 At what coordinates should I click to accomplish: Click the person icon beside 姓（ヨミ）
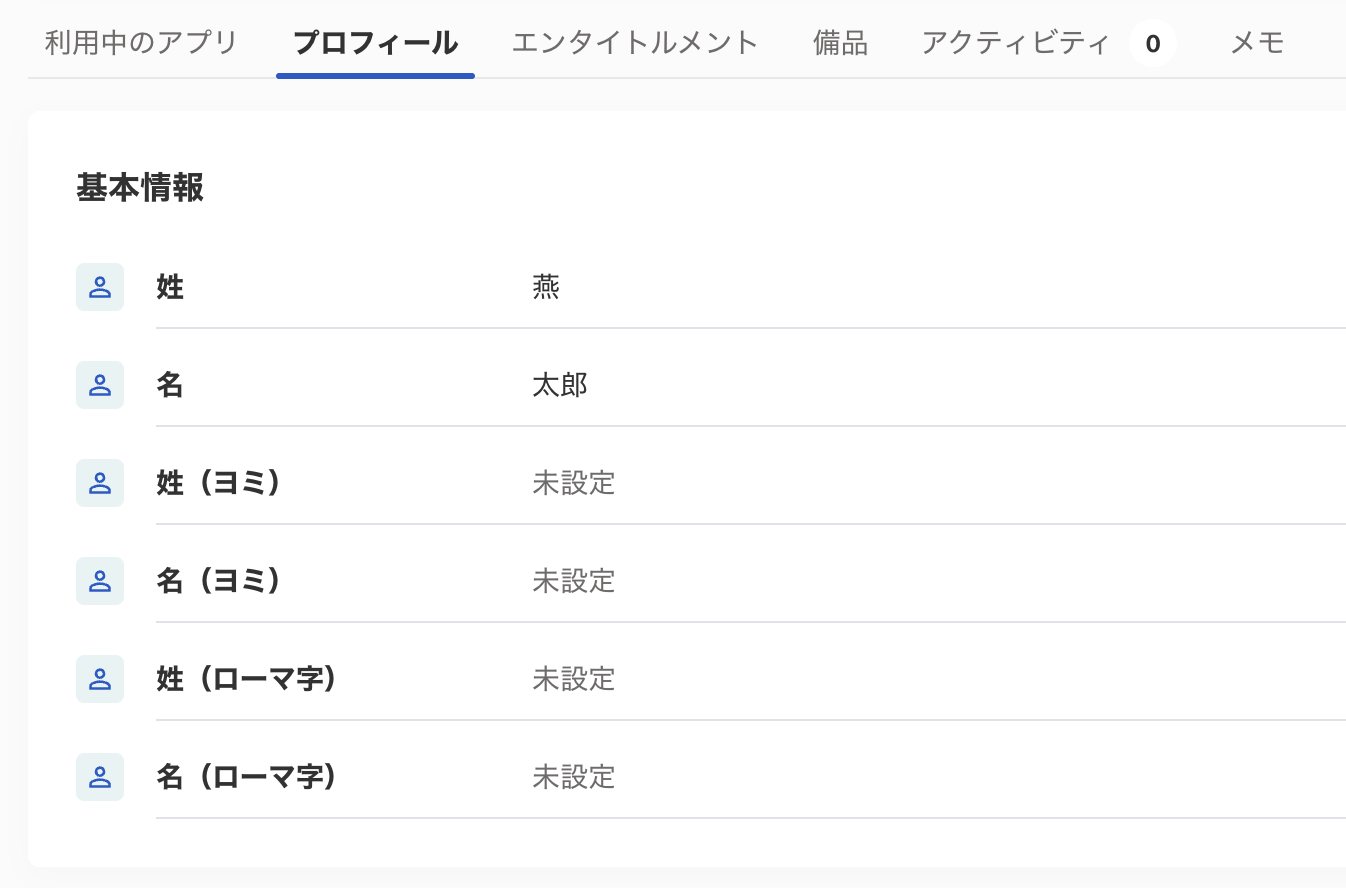click(100, 483)
